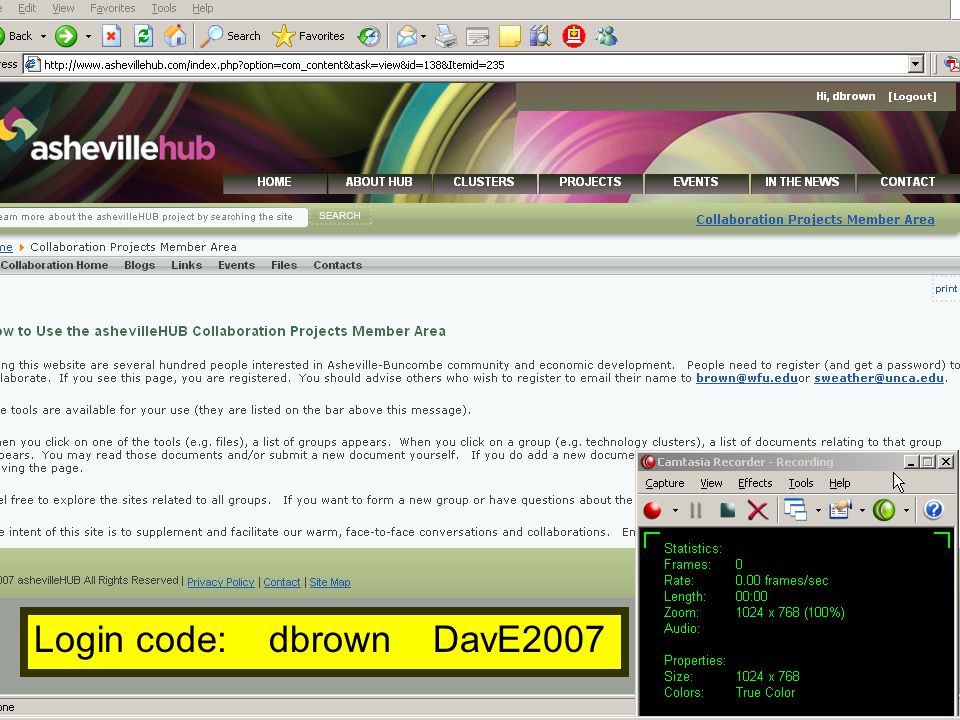This screenshot has width=960, height=720.
Task: Open Files in collaboration menu
Action: pyautogui.click(x=284, y=265)
